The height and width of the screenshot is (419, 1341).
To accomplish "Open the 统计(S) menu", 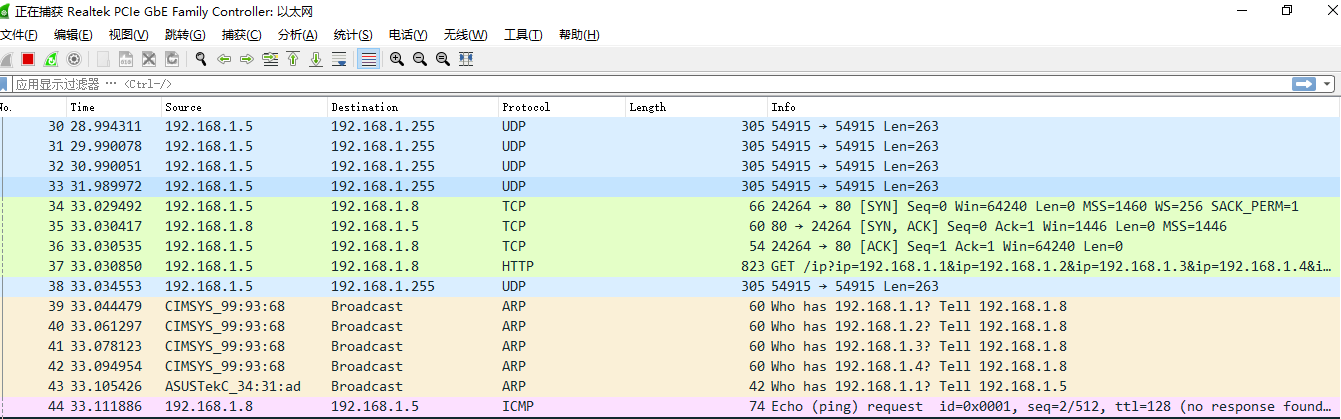I will (x=353, y=35).
